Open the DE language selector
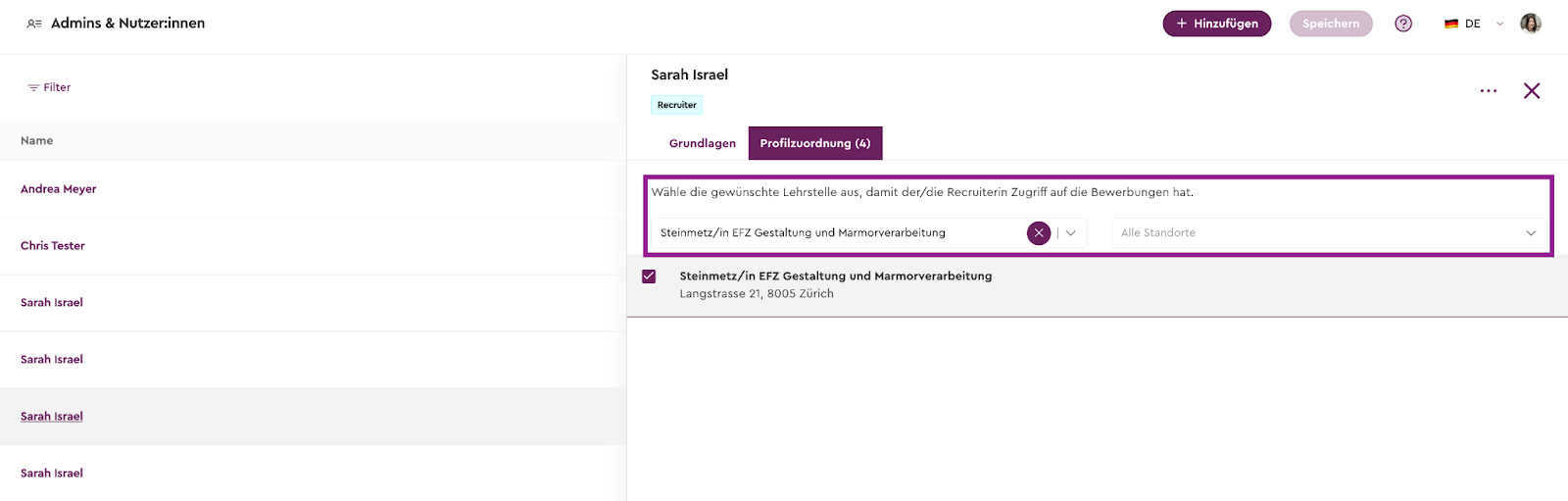1568x501 pixels. (x=1474, y=24)
